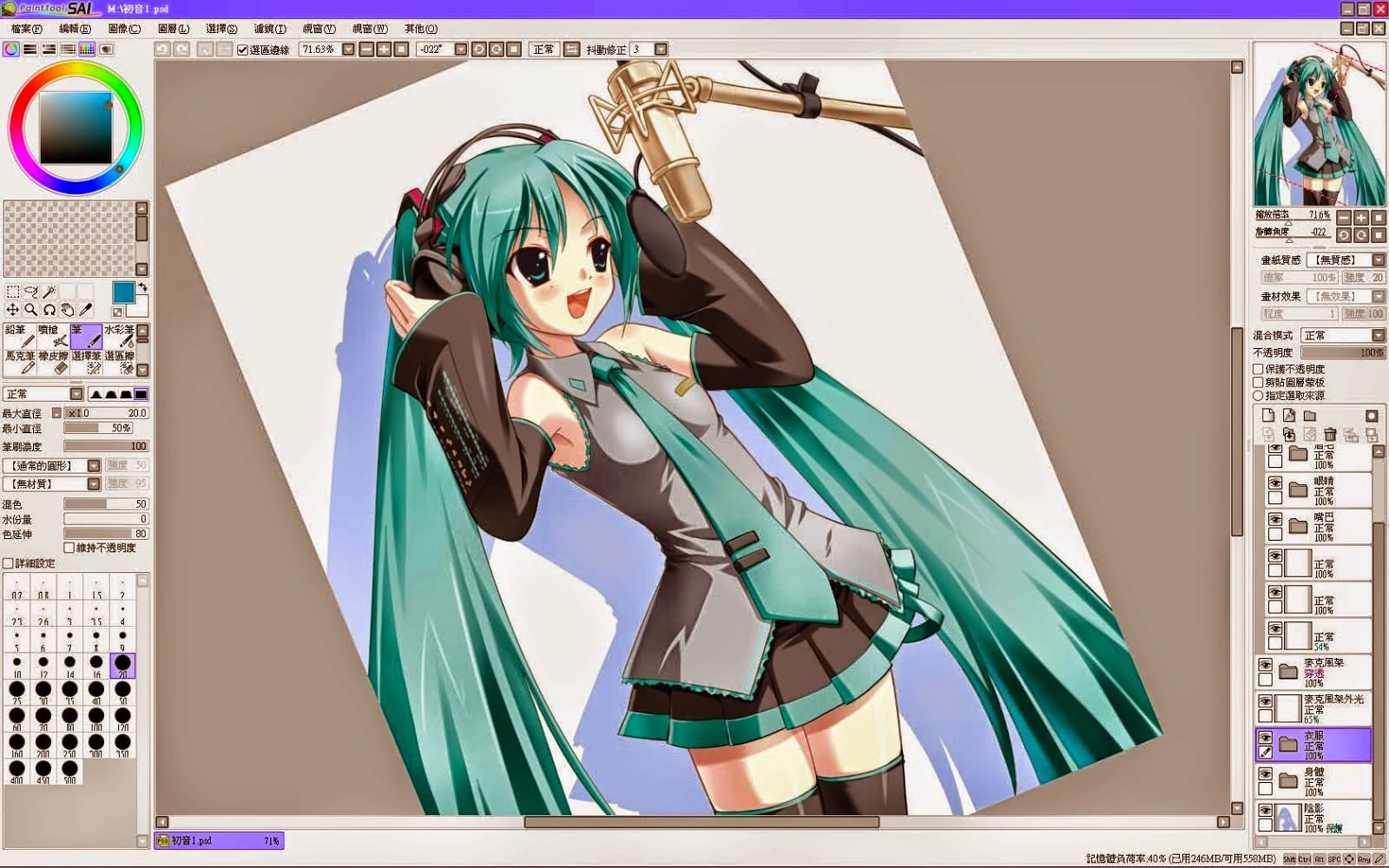The width and height of the screenshot is (1389, 868).
Task: Choose the magic wand tool
Action: (x=49, y=292)
